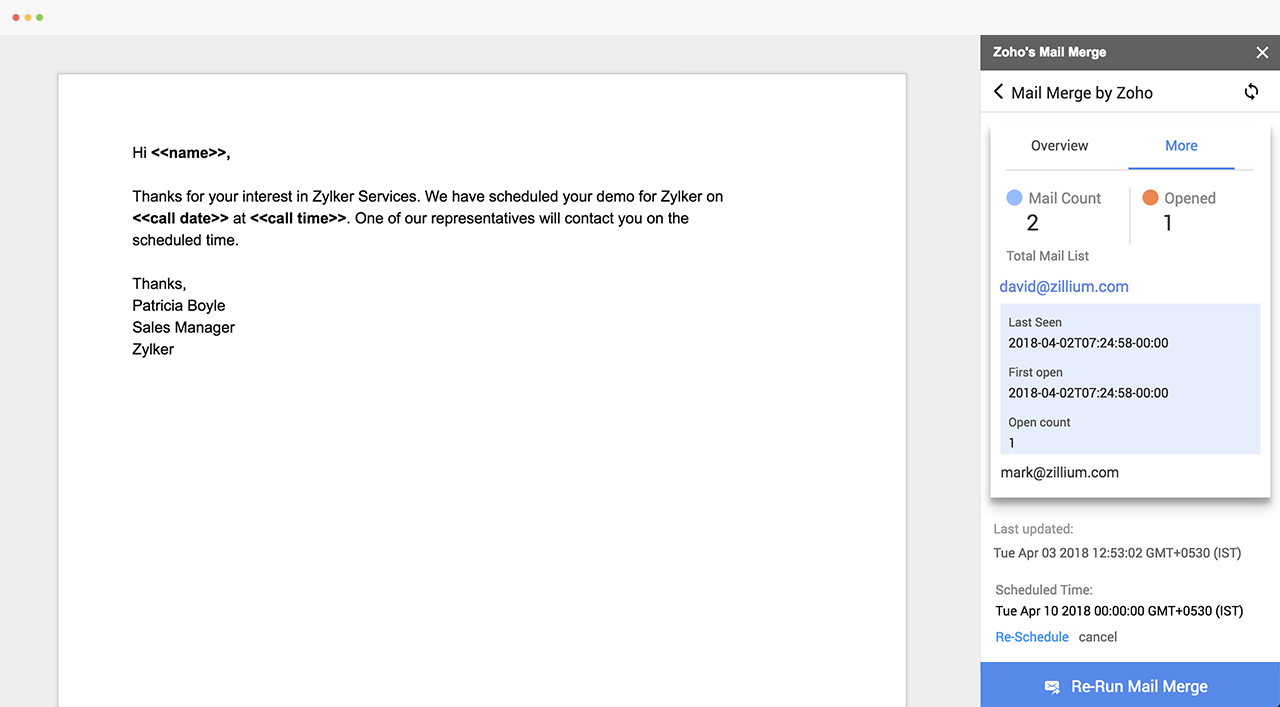
Task: Click the <<call date>> merge field
Action: click(x=181, y=218)
